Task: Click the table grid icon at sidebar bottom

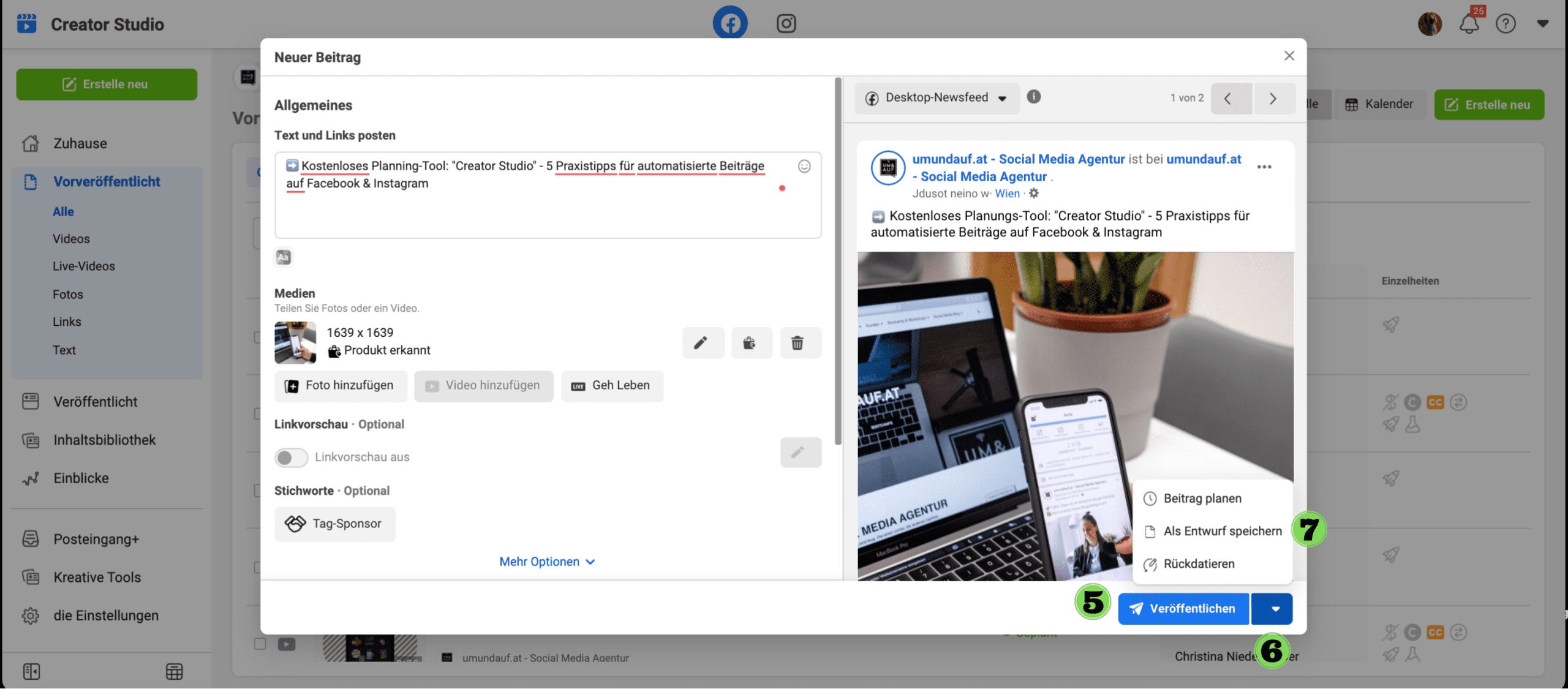Action: [174, 672]
